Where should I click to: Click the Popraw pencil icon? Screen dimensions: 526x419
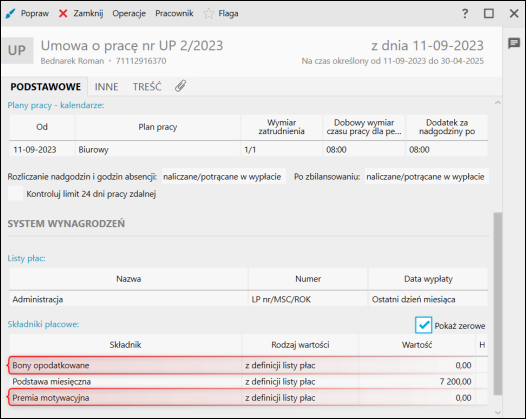[11, 13]
